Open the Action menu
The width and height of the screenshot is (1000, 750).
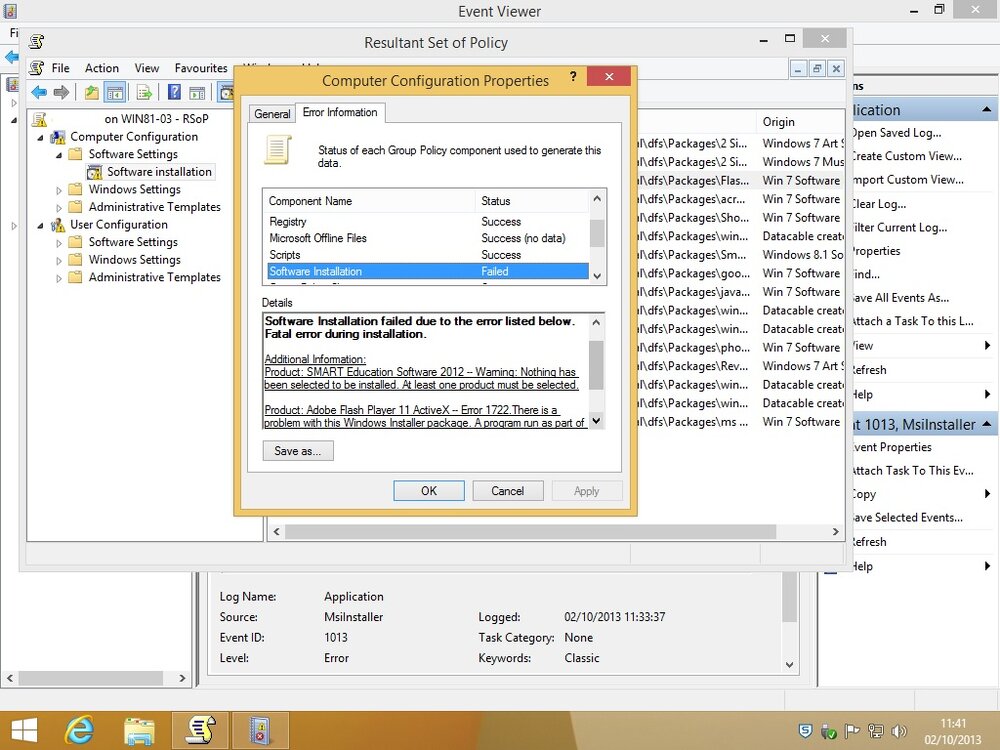click(x=102, y=68)
